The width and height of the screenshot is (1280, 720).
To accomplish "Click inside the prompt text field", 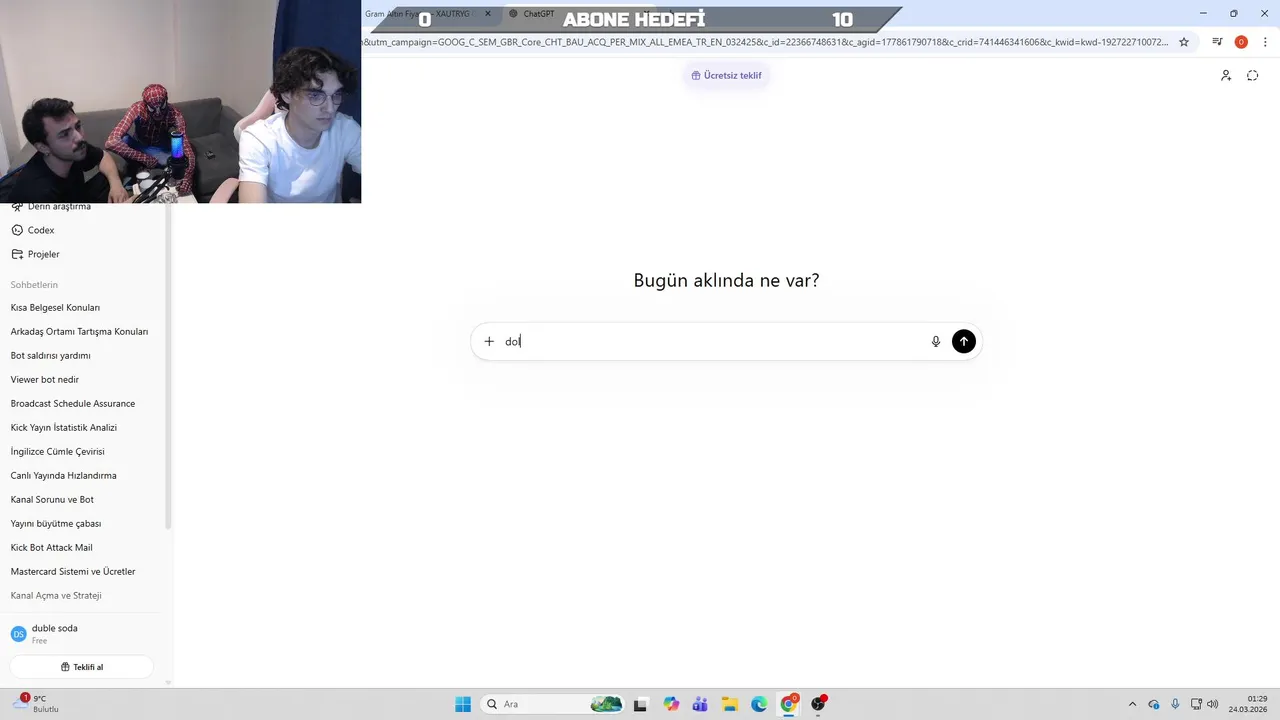I will (x=715, y=341).
